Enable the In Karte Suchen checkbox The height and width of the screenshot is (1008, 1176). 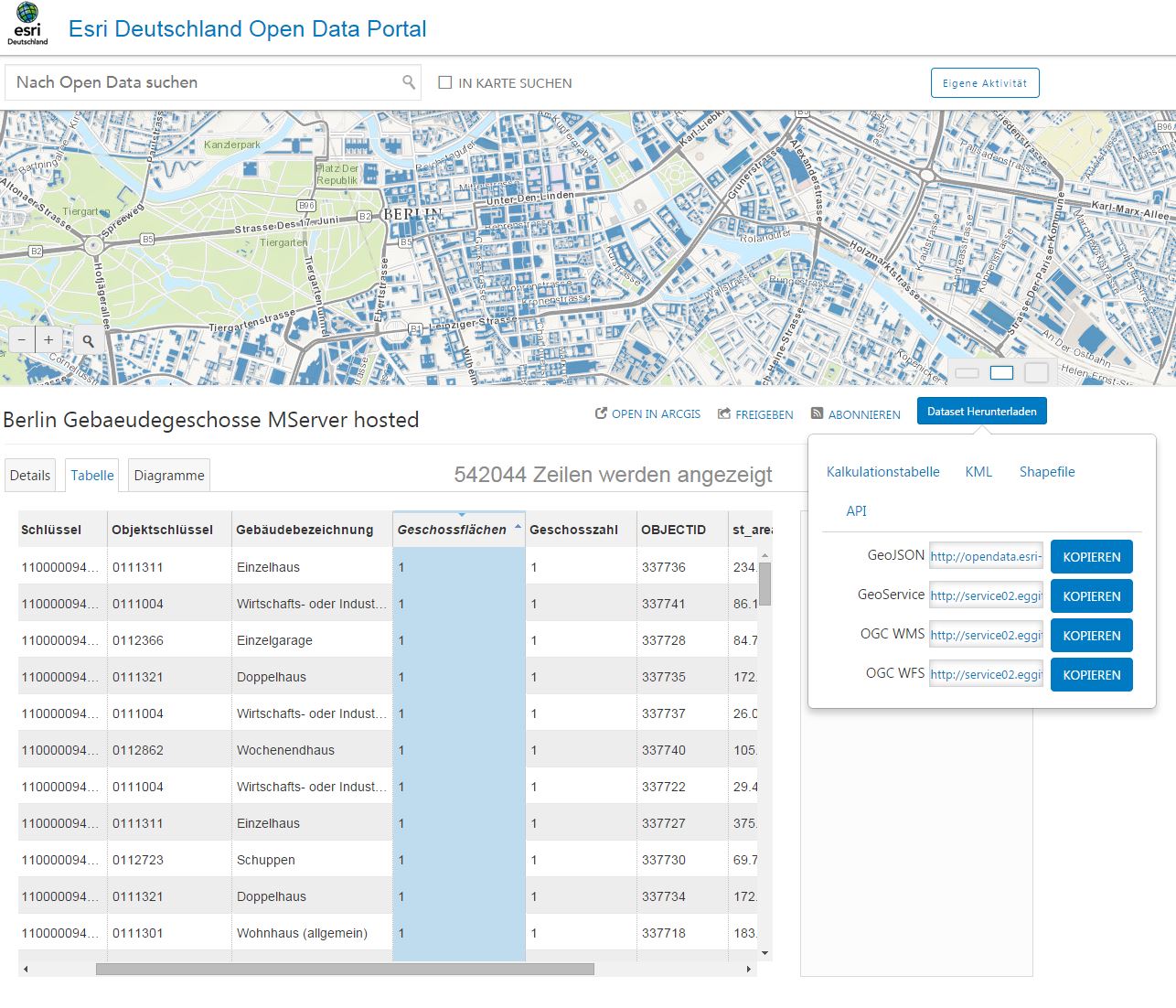click(x=444, y=82)
